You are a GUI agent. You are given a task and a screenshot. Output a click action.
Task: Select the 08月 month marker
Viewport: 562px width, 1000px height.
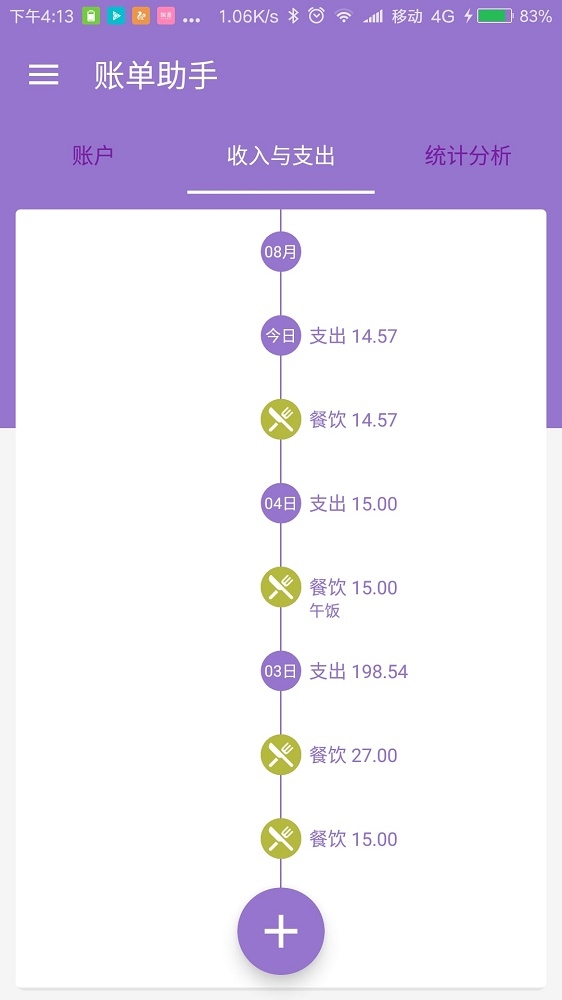(x=281, y=252)
